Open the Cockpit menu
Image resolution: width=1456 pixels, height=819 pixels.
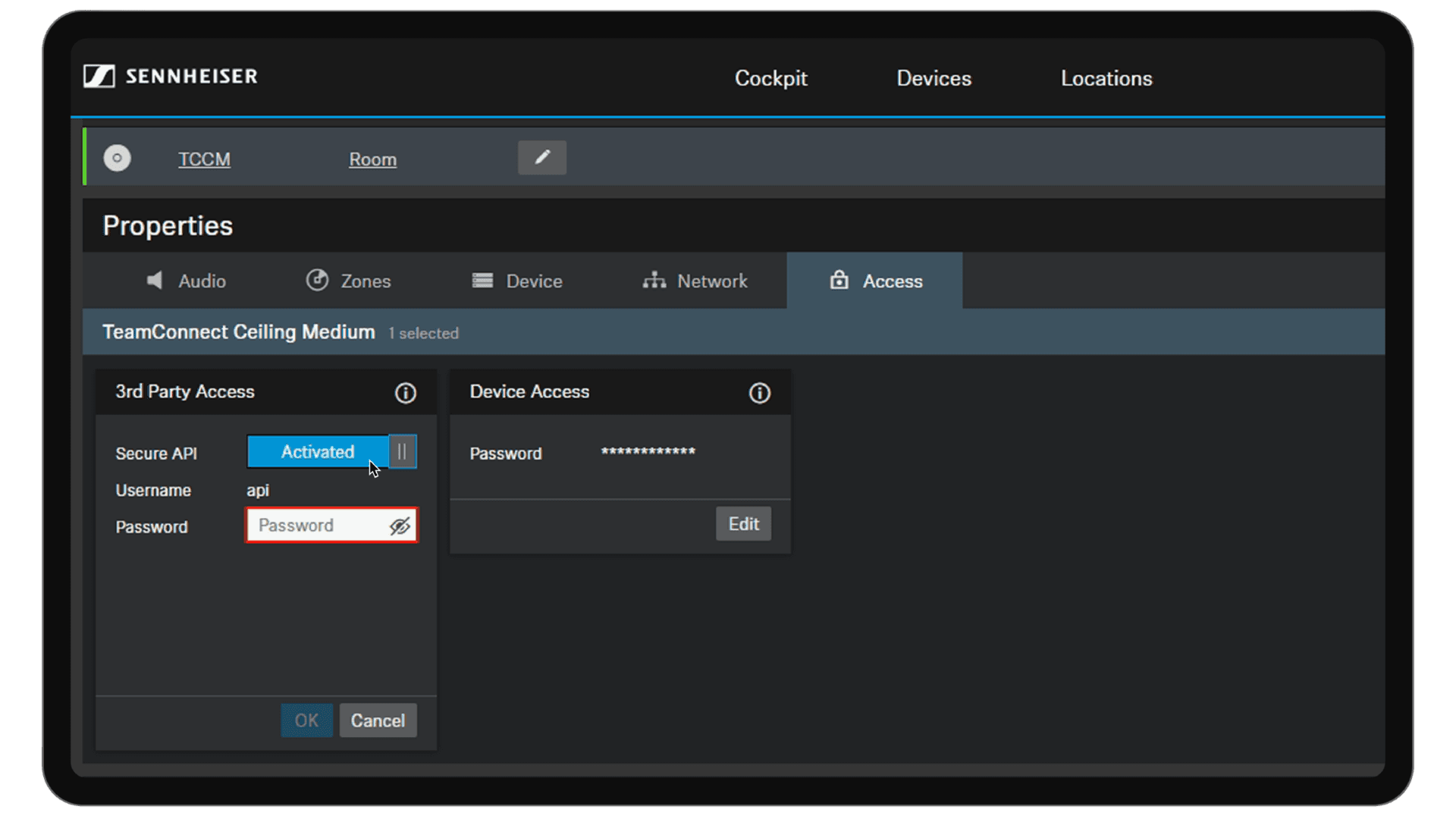770,78
